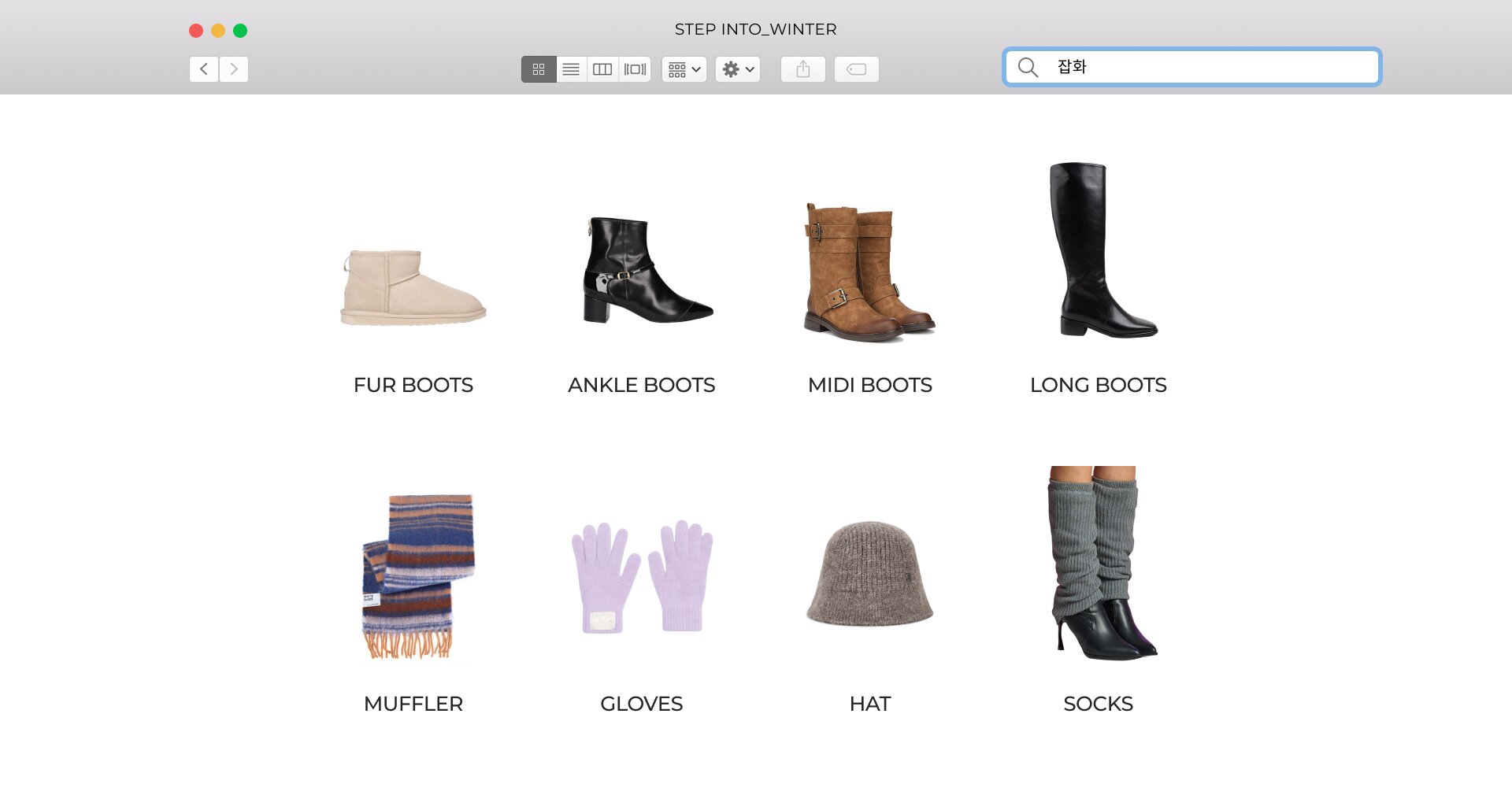Click the share icon
This screenshot has width=1512, height=795.
click(802, 69)
